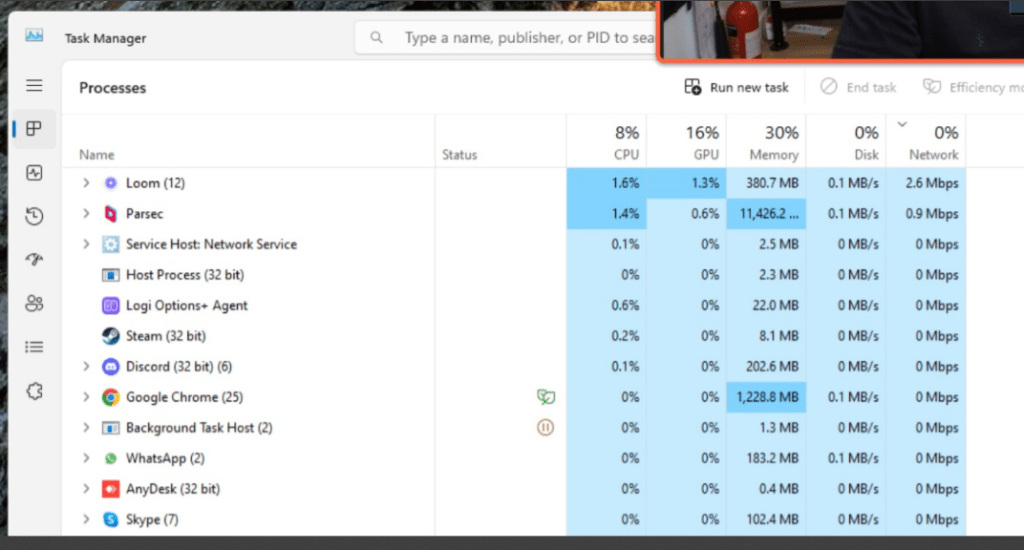Click Loom's 1.6% CPU value
The image size is (1024, 550).
pos(625,183)
